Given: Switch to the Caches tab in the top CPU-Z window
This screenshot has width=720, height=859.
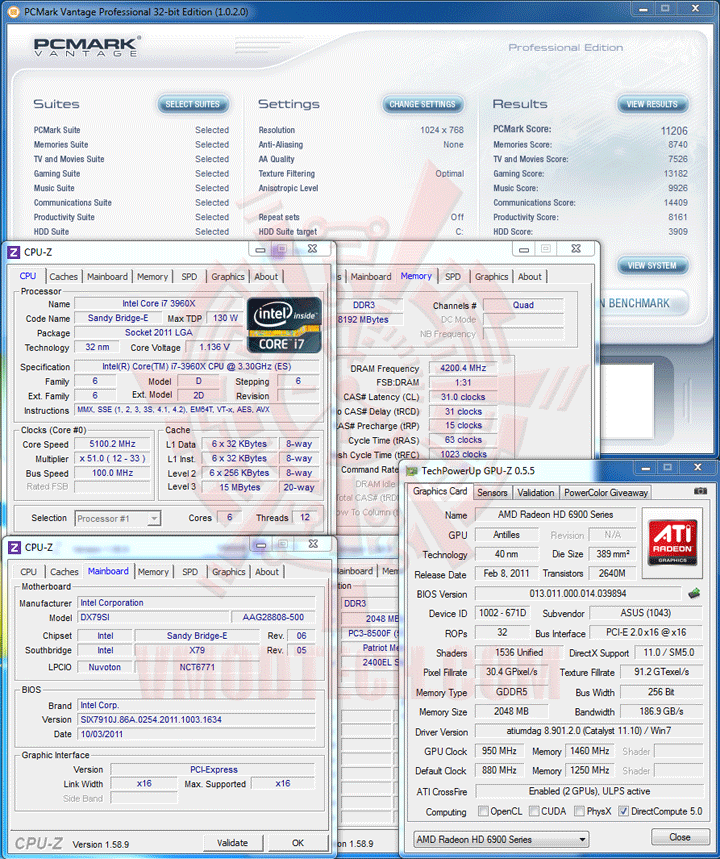Looking at the screenshot, I should 64,277.
